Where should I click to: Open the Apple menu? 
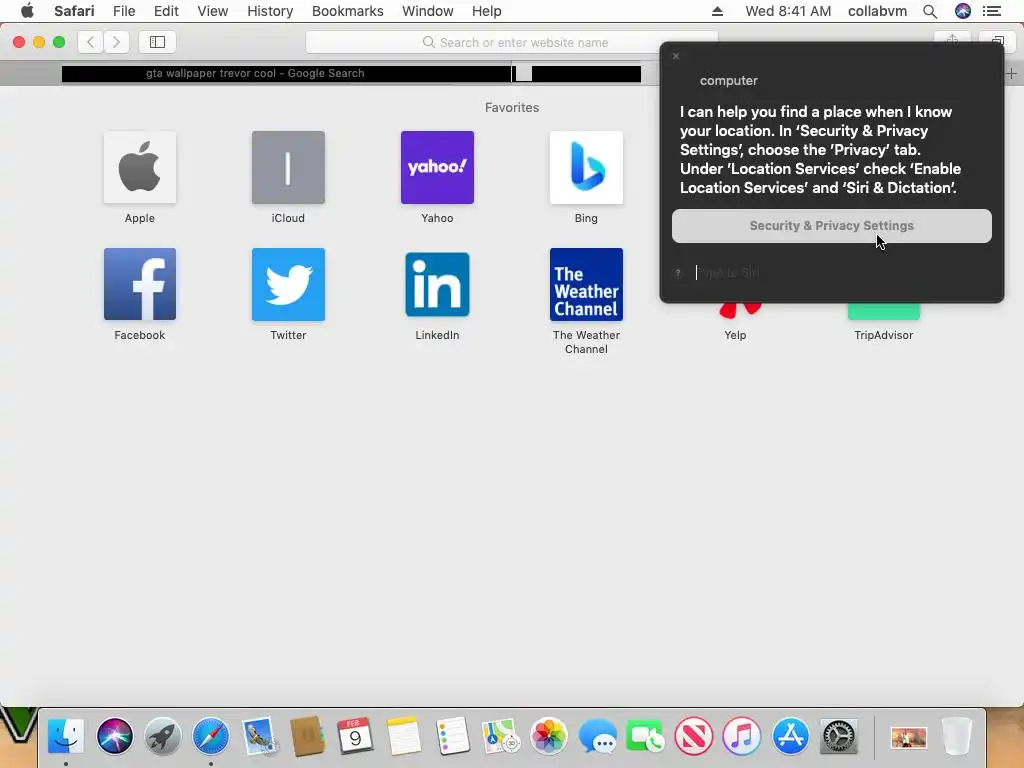pyautogui.click(x=27, y=11)
